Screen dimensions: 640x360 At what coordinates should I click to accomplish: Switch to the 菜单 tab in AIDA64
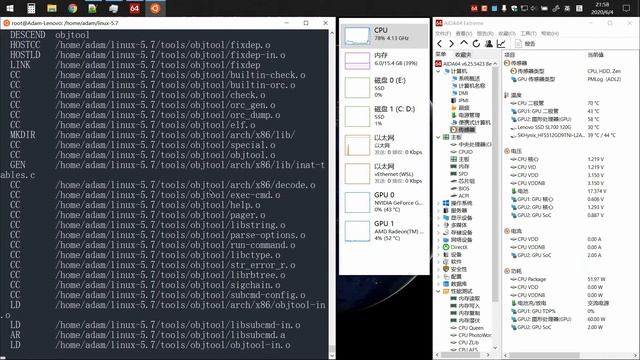(x=441, y=54)
